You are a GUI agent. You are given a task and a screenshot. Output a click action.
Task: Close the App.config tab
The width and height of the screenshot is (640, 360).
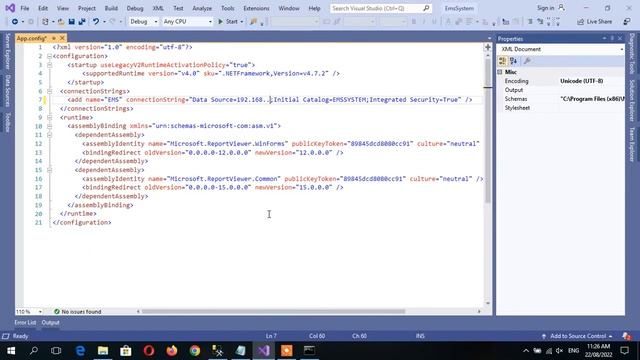click(x=62, y=38)
